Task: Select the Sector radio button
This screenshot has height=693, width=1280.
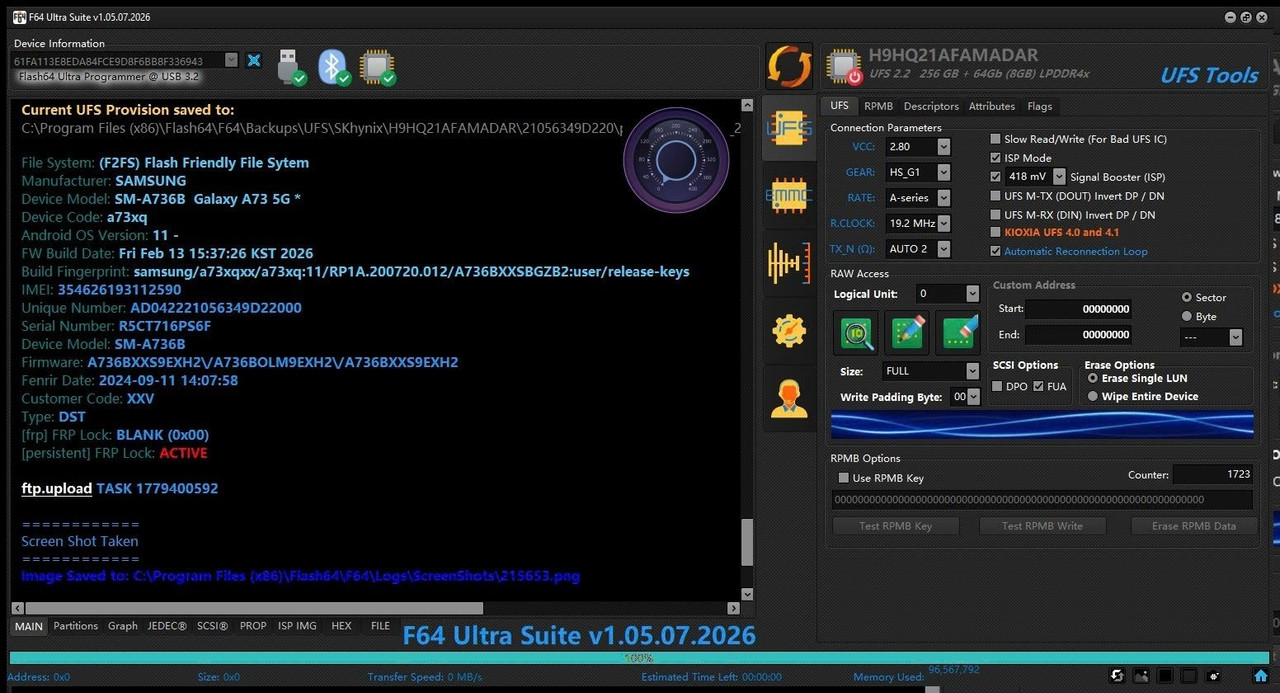Action: (x=1187, y=297)
